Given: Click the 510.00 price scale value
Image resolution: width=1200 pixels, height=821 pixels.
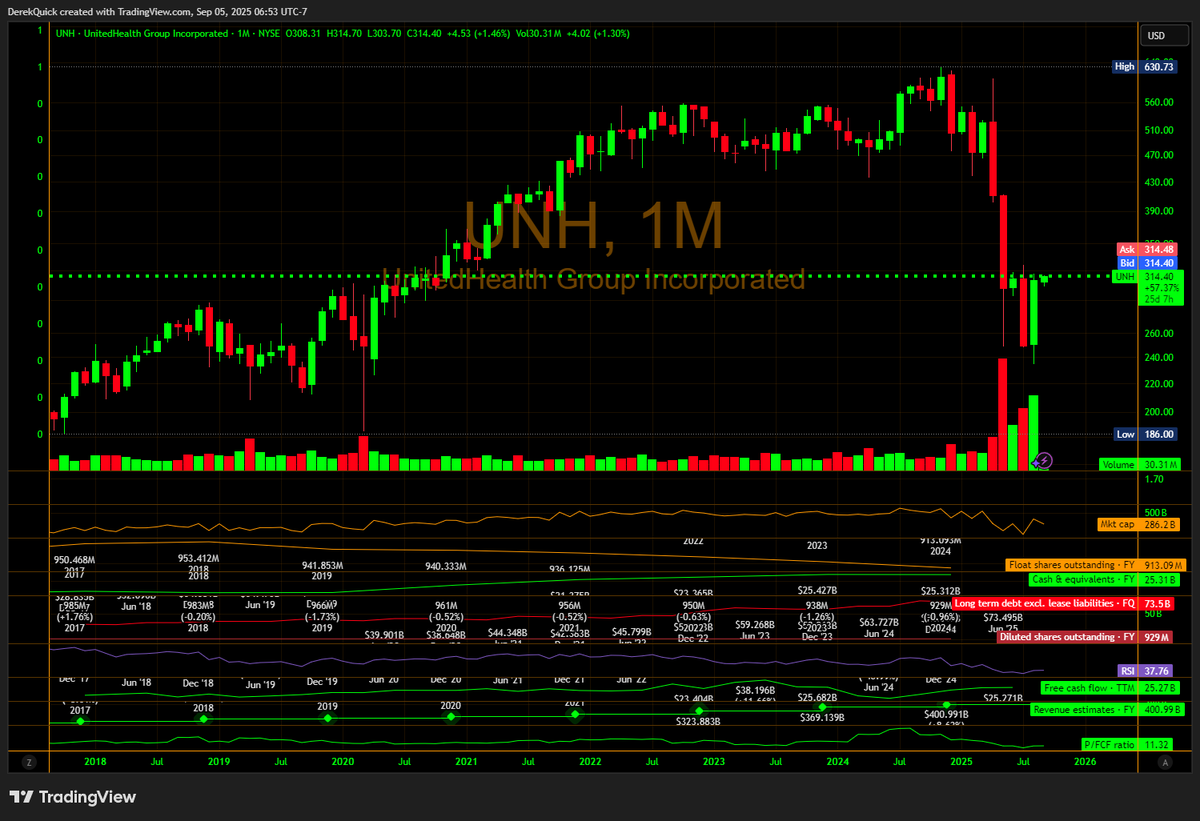Looking at the screenshot, I should (x=1158, y=129).
